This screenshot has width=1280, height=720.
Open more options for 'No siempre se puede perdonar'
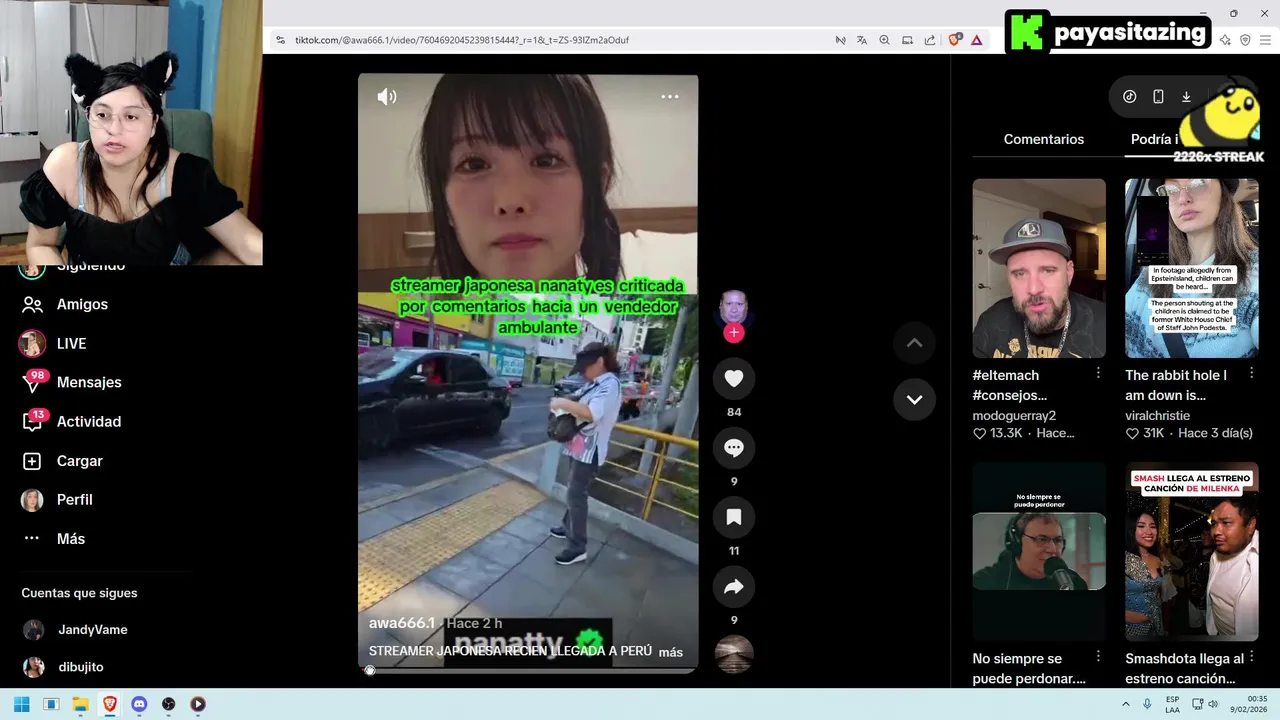click(x=1098, y=657)
